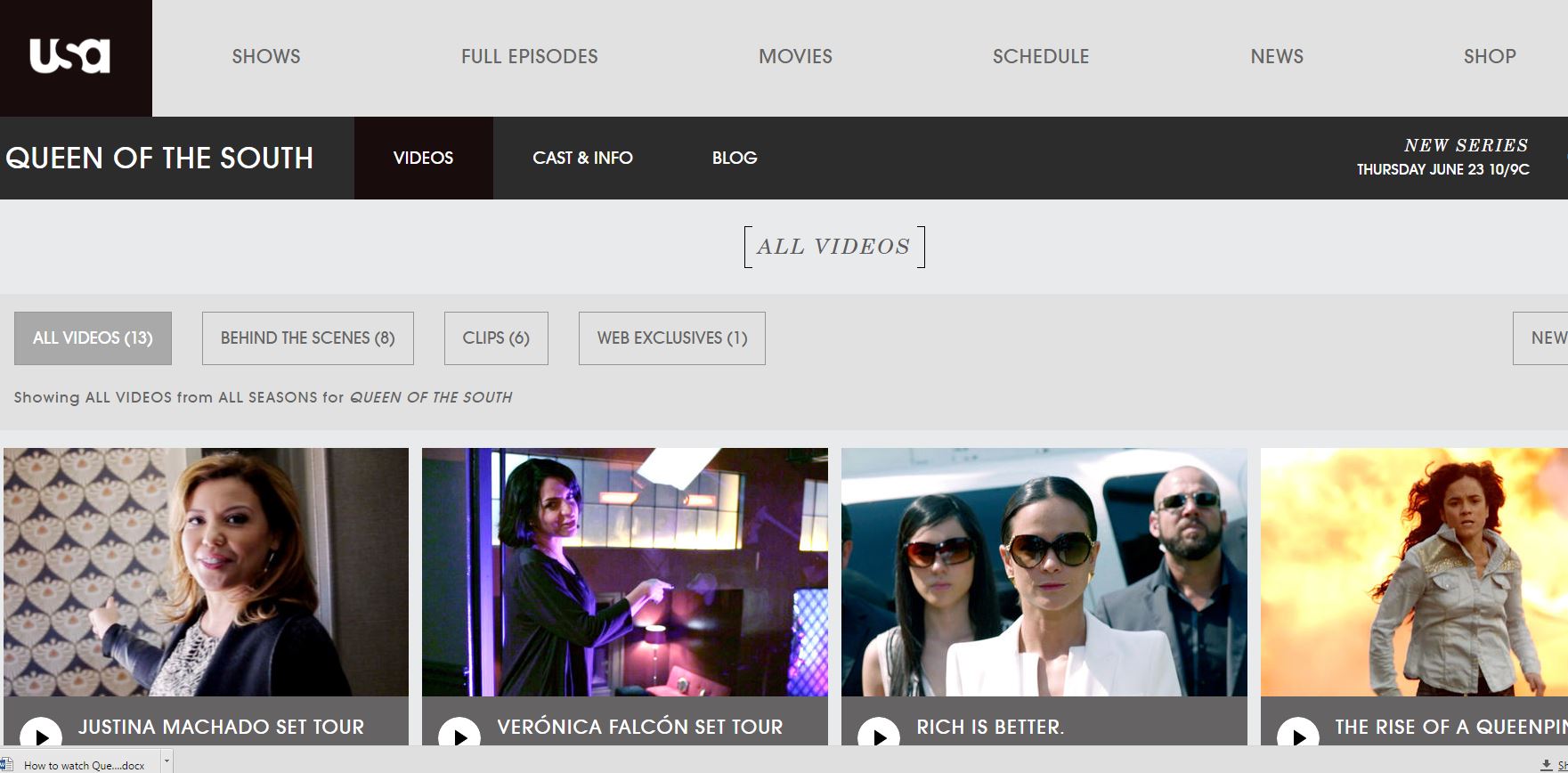Click the USA Network logo
The width and height of the screenshot is (1568, 773).
coord(69,55)
